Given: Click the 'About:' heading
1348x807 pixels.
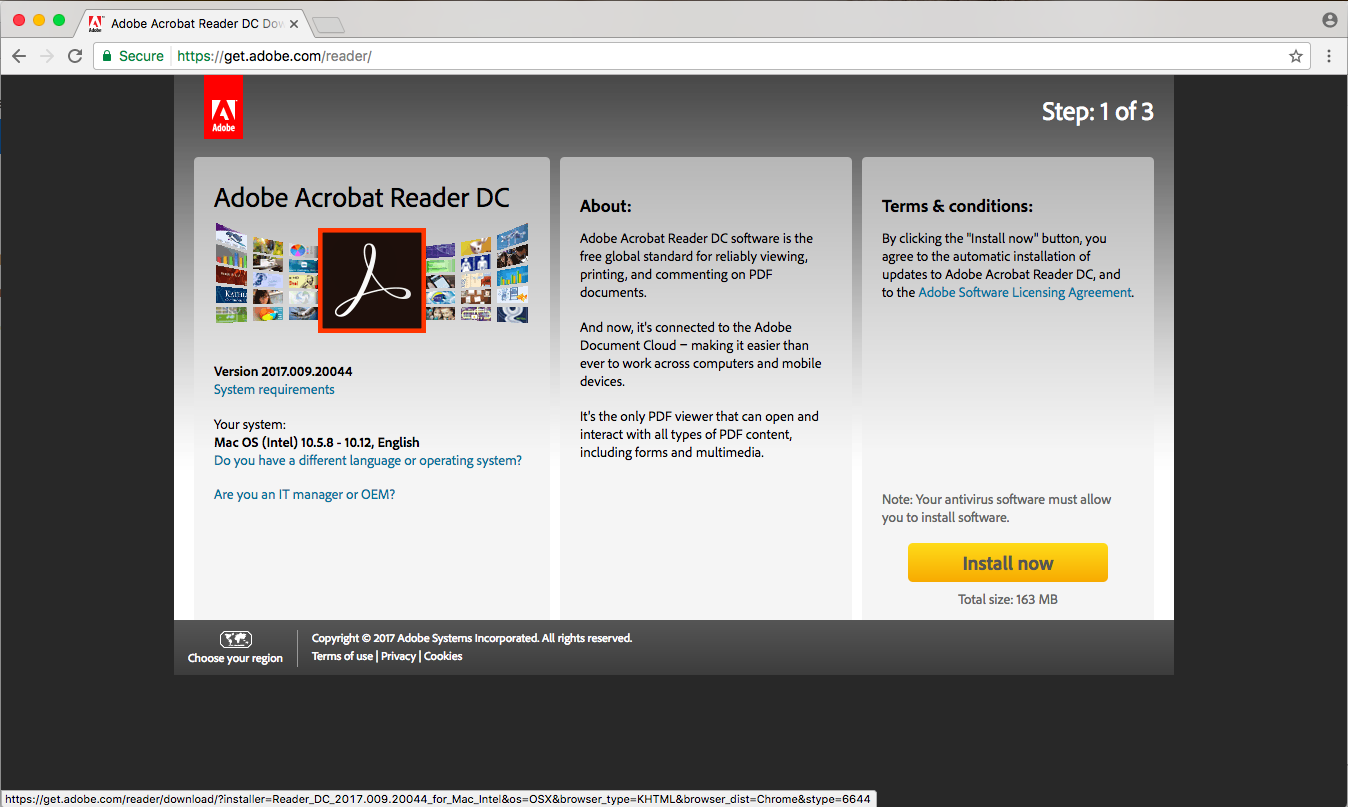Looking at the screenshot, I should click(x=606, y=206).
